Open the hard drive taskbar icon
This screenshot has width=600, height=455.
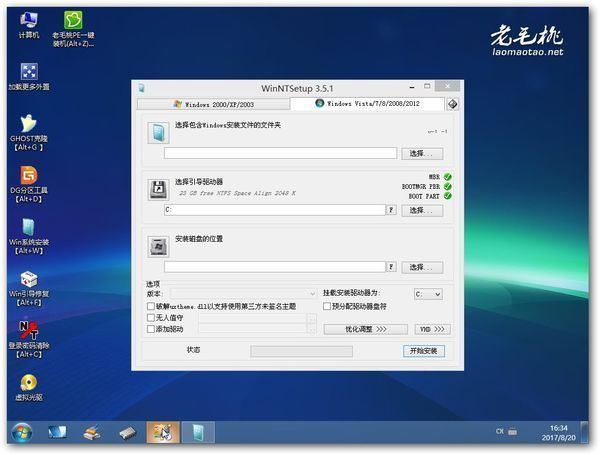[x=128, y=433]
